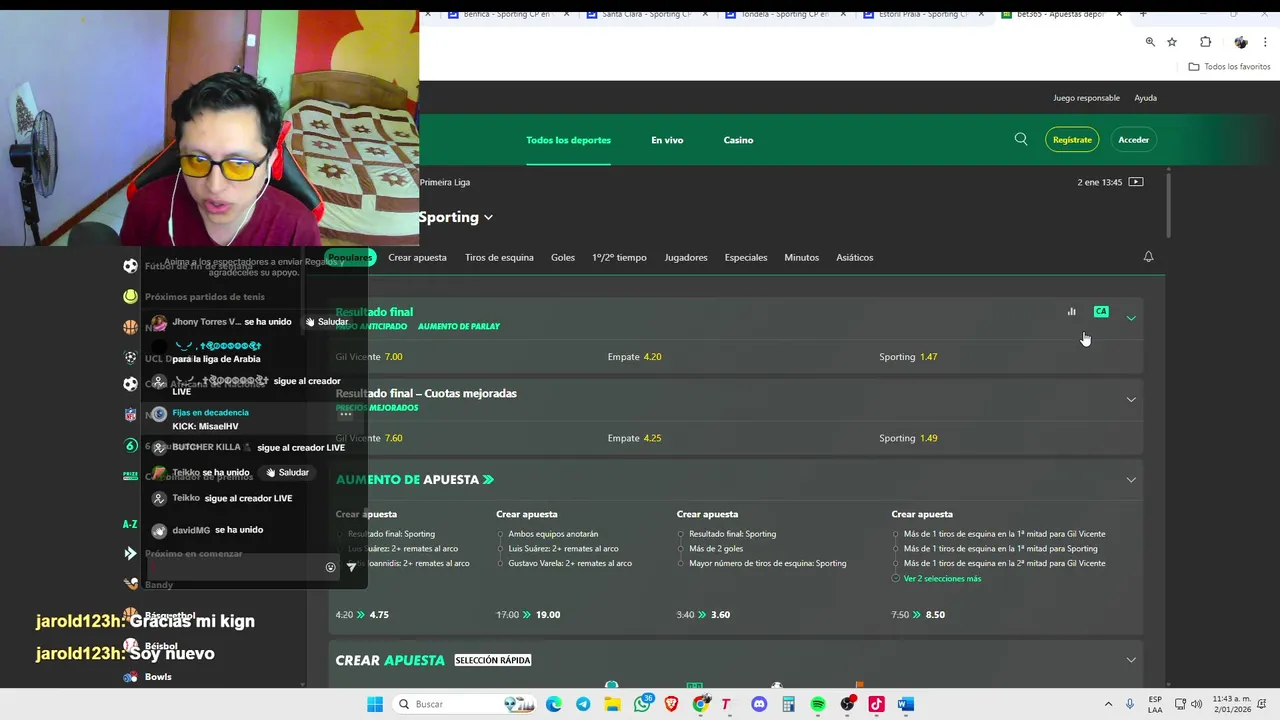Open File Explorer from the taskbar
This screenshot has width=1280, height=720.
pyautogui.click(x=612, y=704)
